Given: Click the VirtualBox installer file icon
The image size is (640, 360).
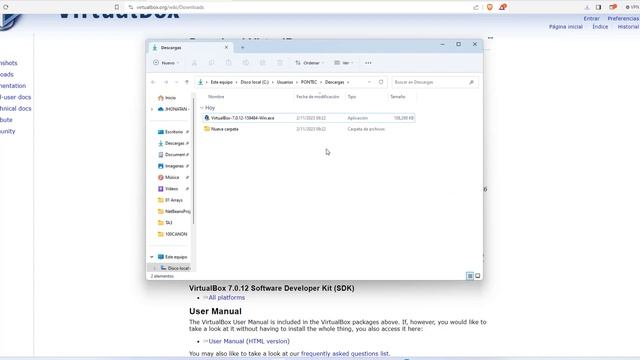Looking at the screenshot, I should pyautogui.click(x=207, y=118).
